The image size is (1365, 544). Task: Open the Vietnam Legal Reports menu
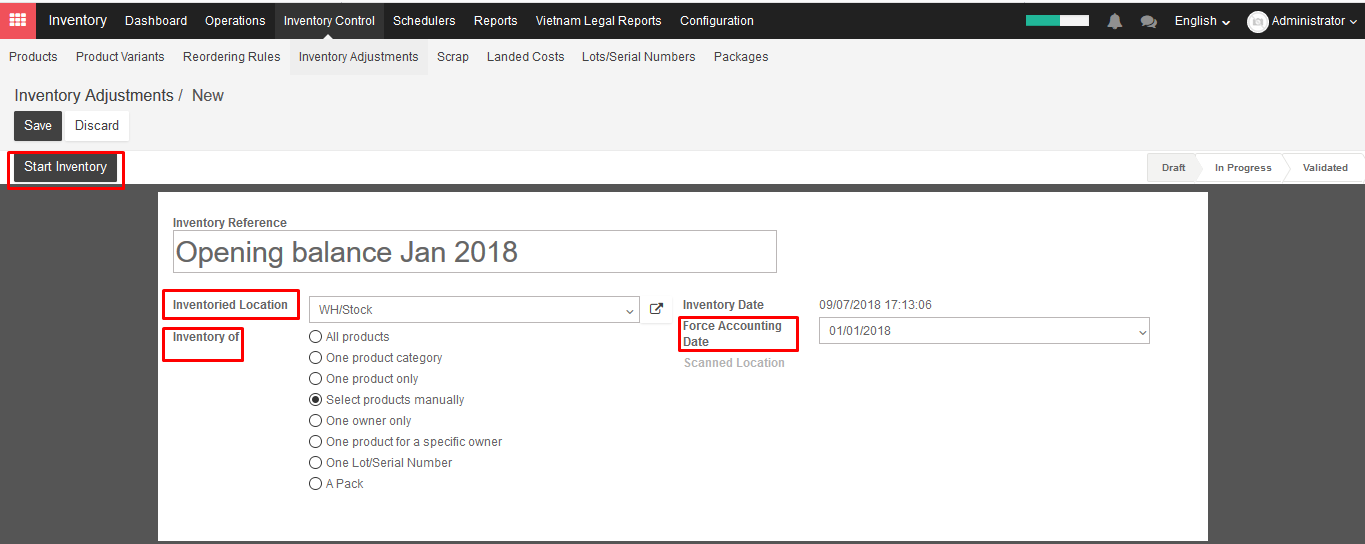click(598, 21)
